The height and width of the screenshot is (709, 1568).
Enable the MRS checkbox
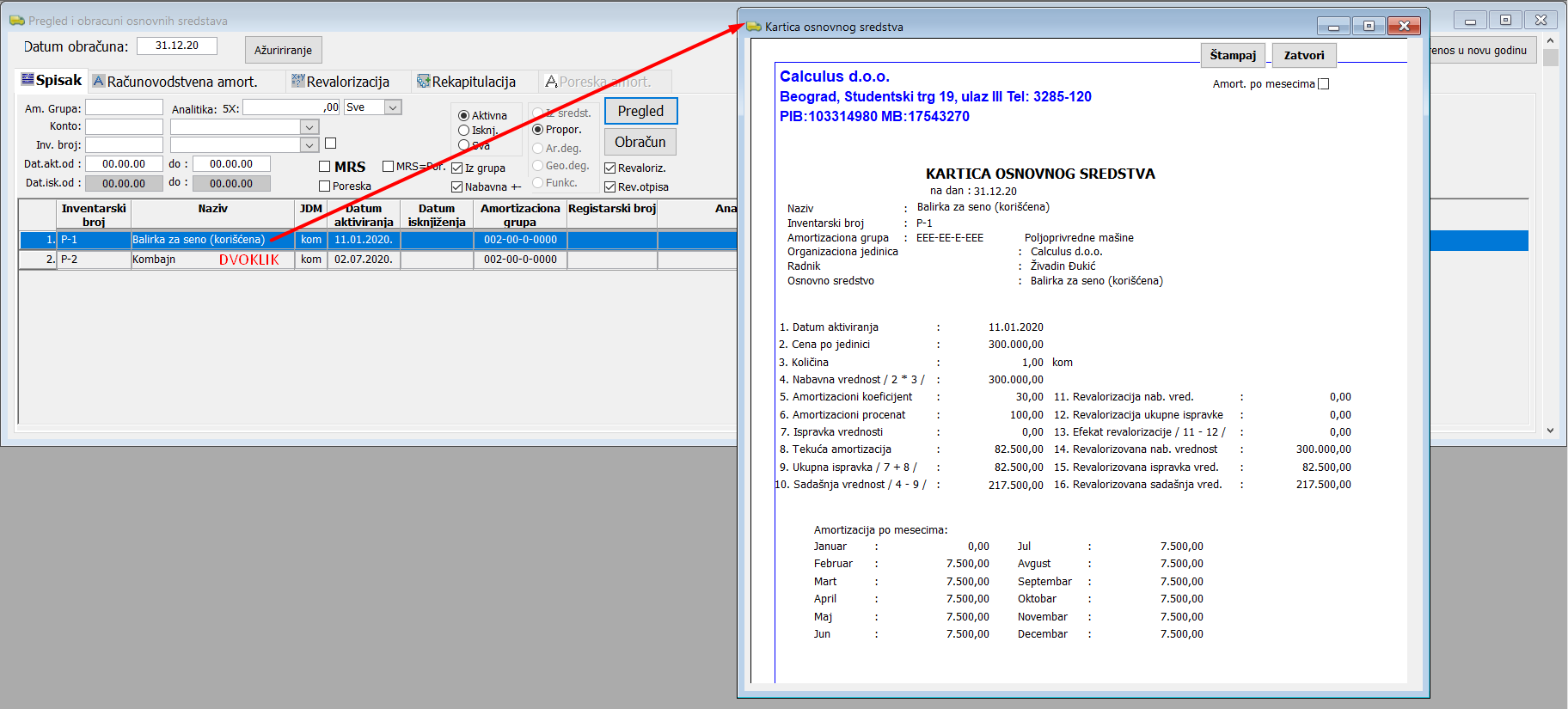pyautogui.click(x=325, y=167)
